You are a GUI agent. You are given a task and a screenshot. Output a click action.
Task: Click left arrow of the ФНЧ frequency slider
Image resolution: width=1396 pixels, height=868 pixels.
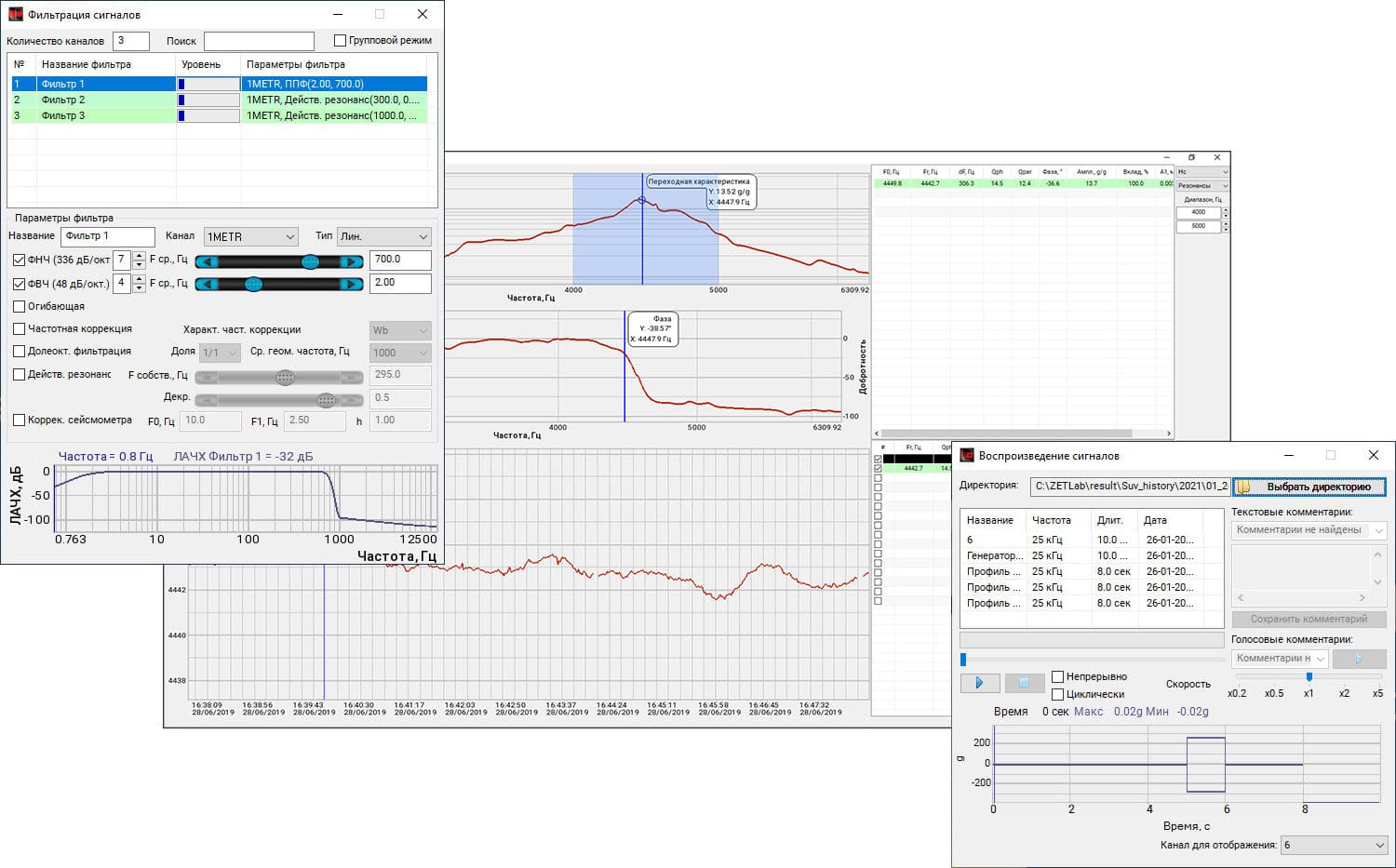[207, 261]
